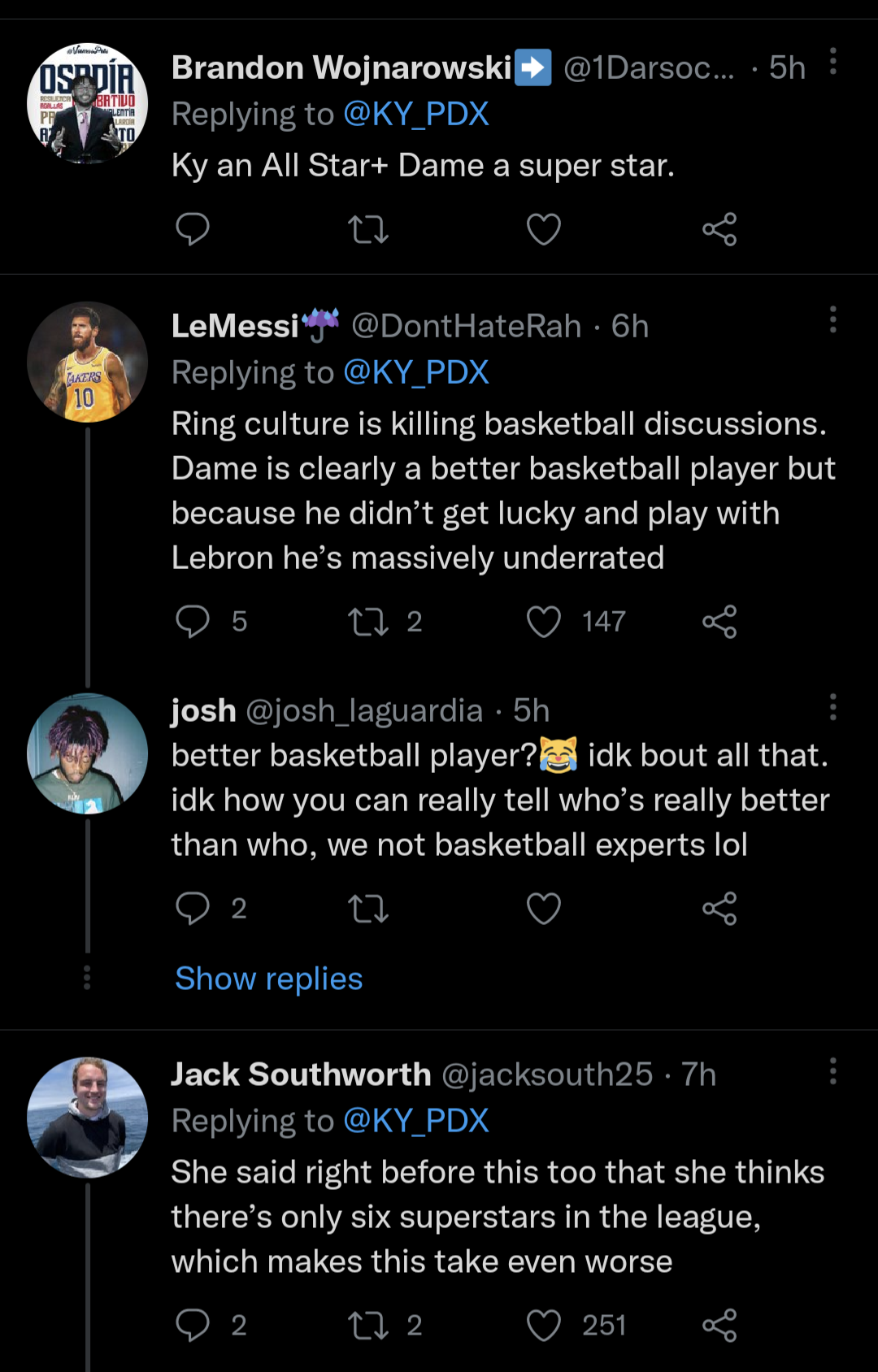Open more options on Brandon Wojnarowski's tweet
The width and height of the screenshot is (878, 1372).
tap(832, 62)
